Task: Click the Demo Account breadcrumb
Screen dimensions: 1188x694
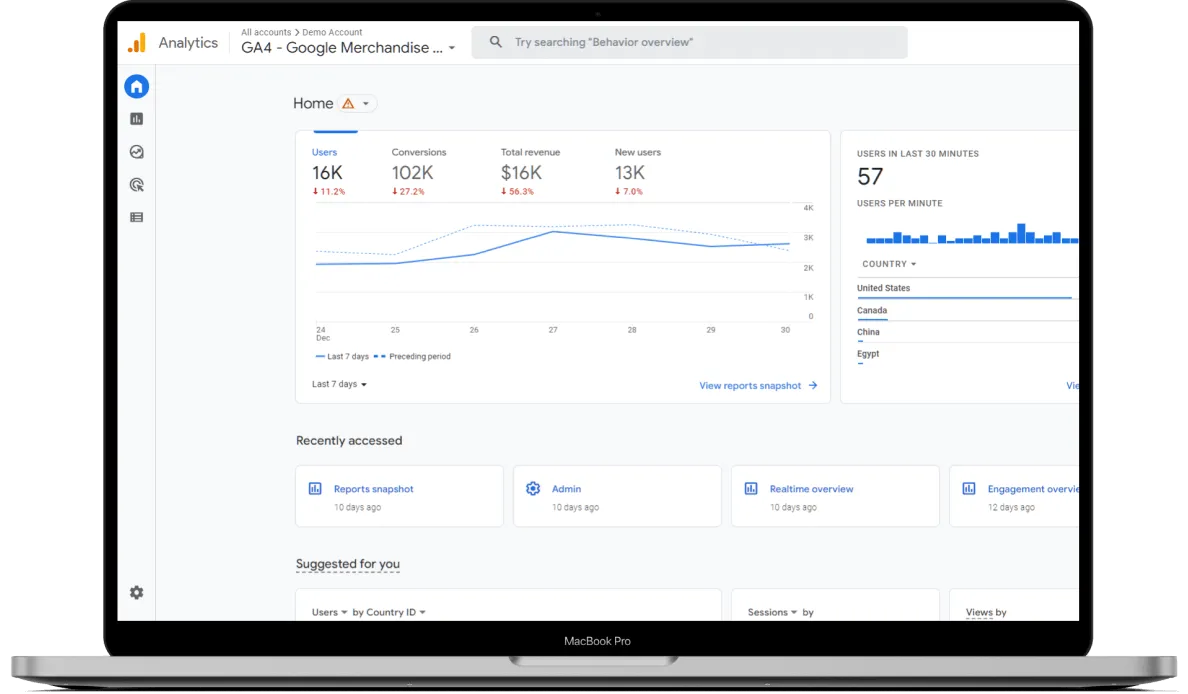Action: coord(332,32)
